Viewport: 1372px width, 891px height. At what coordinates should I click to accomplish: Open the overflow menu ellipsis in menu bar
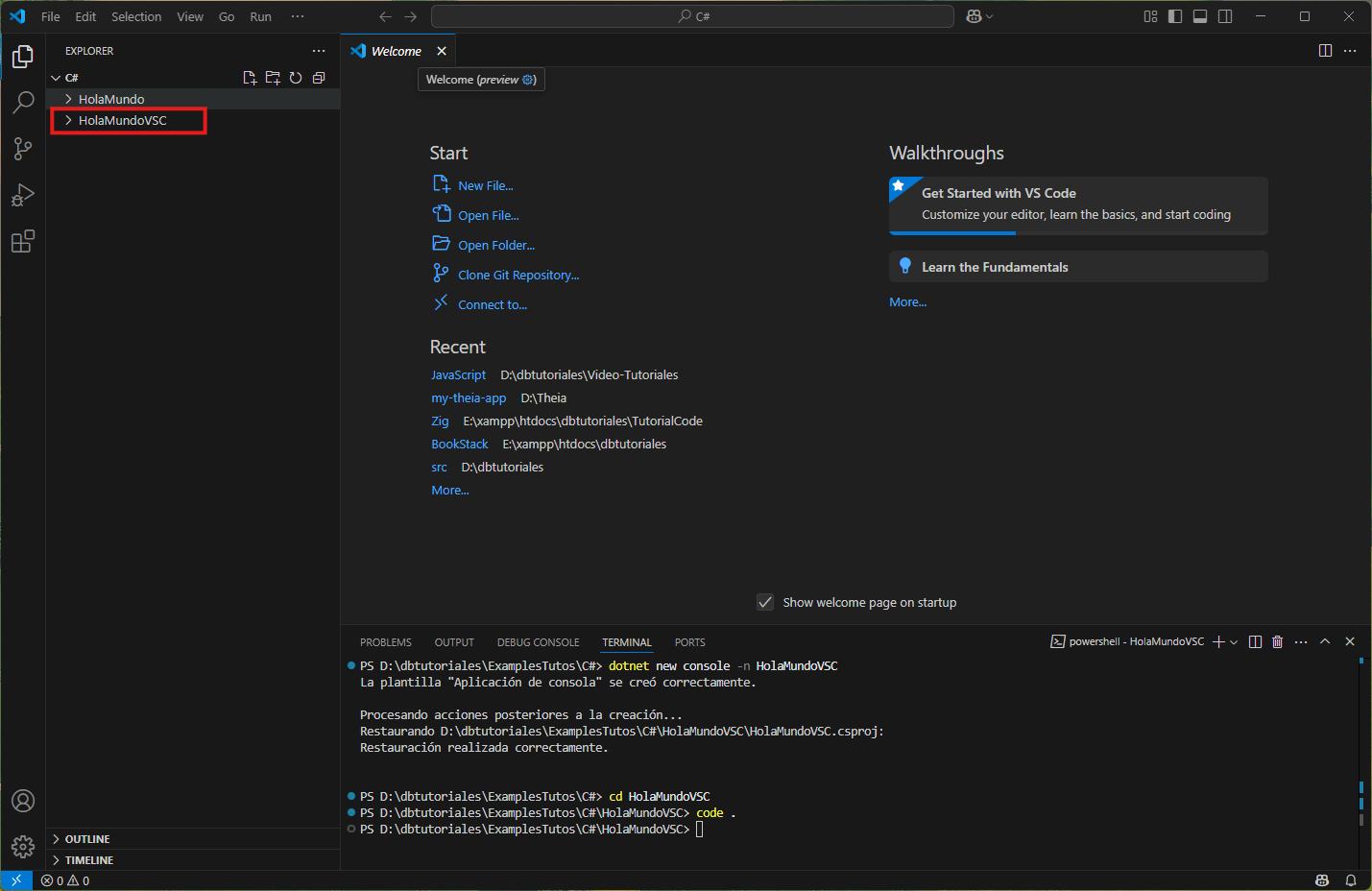tap(298, 16)
